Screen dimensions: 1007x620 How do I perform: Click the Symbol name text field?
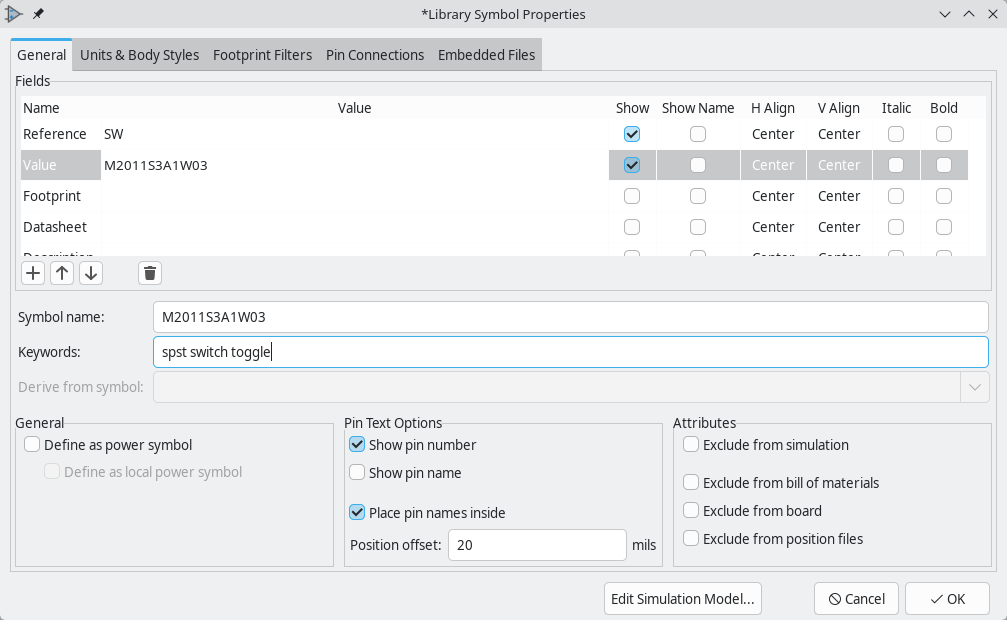pyautogui.click(x=570, y=317)
